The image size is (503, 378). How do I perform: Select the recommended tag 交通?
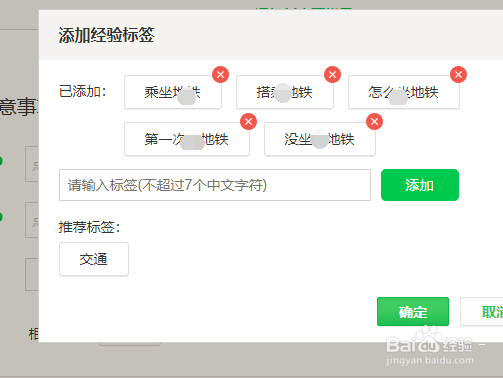point(94,259)
